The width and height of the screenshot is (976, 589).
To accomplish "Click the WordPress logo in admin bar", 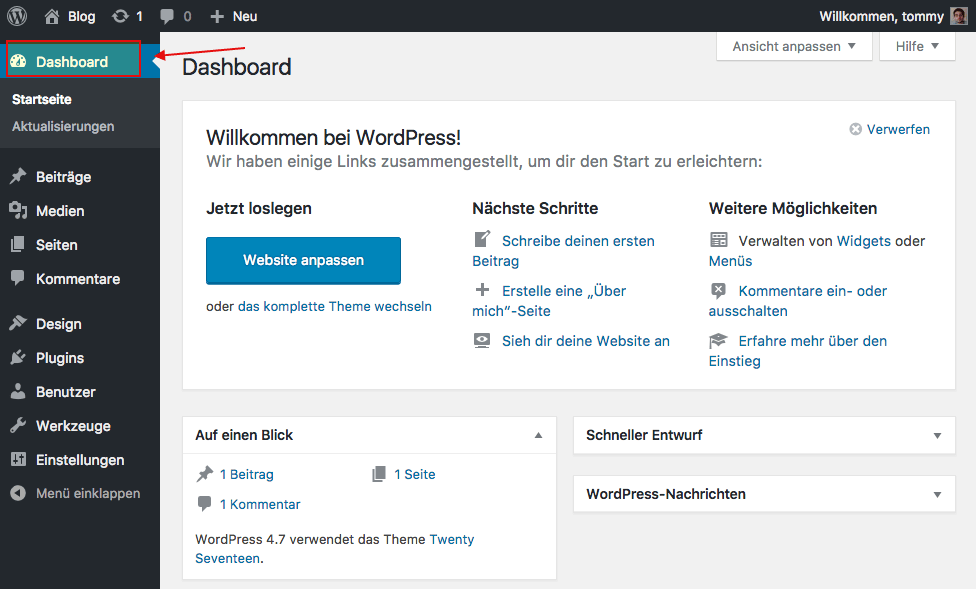I will click(x=17, y=16).
